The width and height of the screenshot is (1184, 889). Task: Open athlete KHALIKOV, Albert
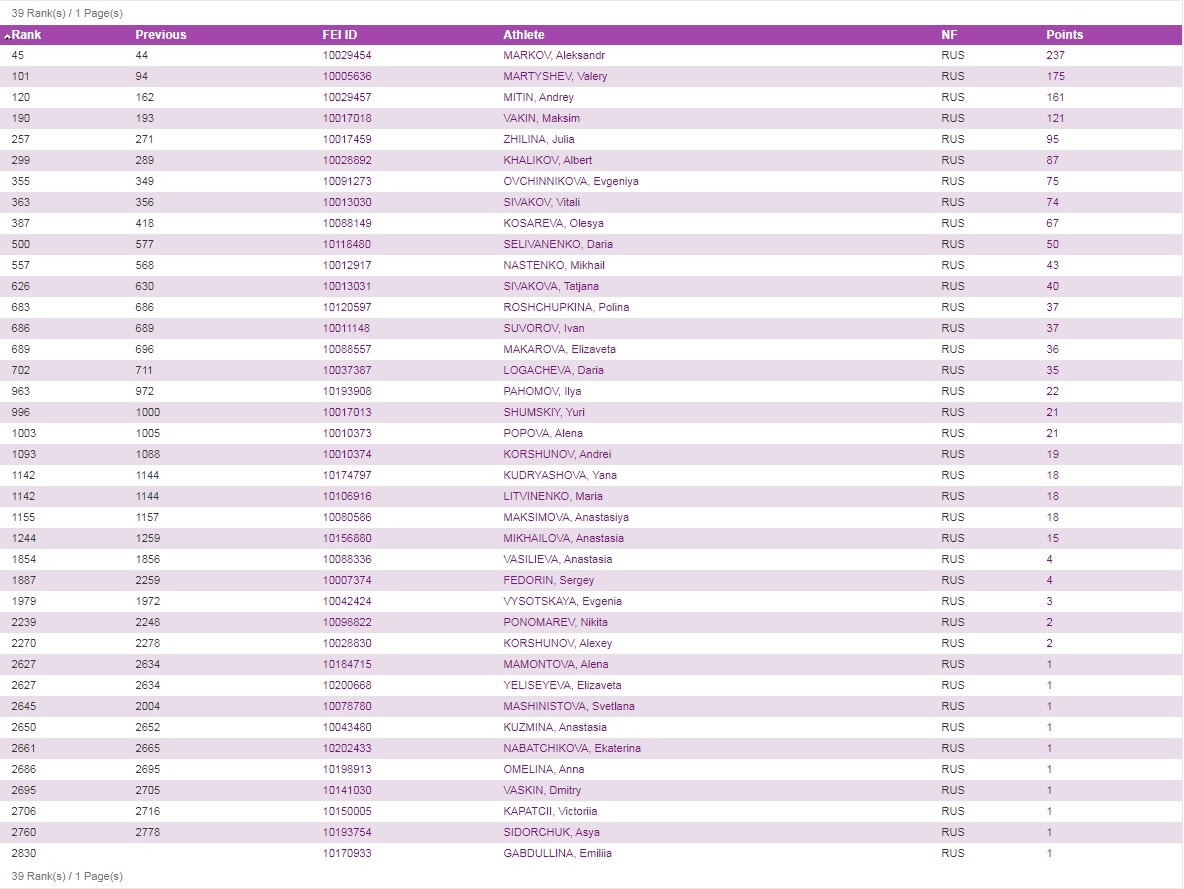[x=547, y=160]
